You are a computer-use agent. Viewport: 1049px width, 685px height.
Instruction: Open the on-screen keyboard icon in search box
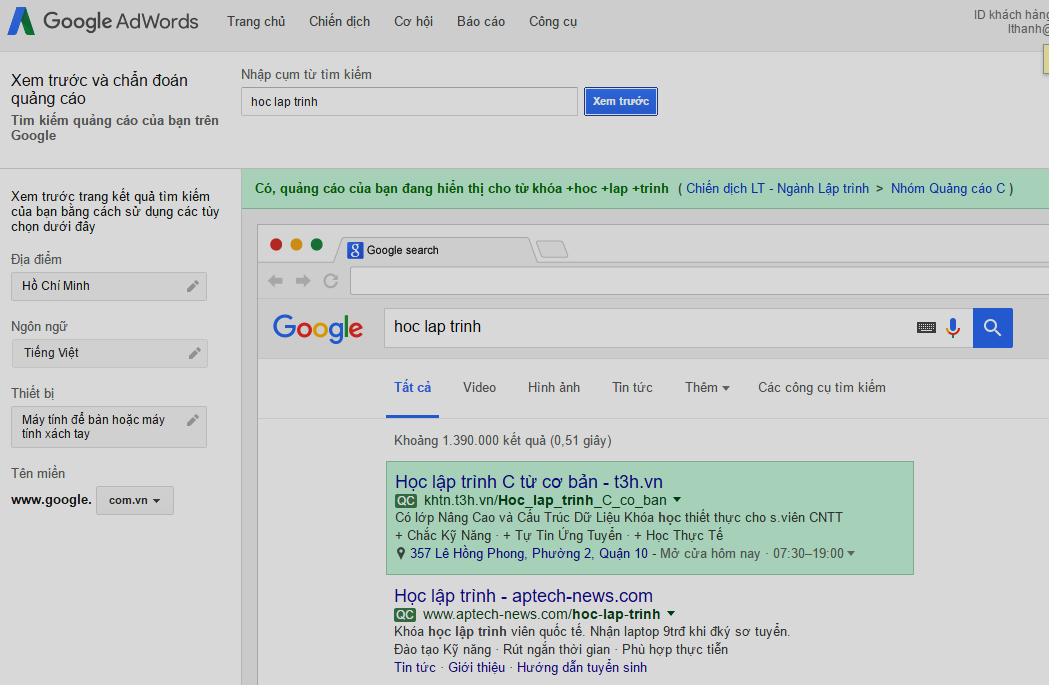coord(927,328)
